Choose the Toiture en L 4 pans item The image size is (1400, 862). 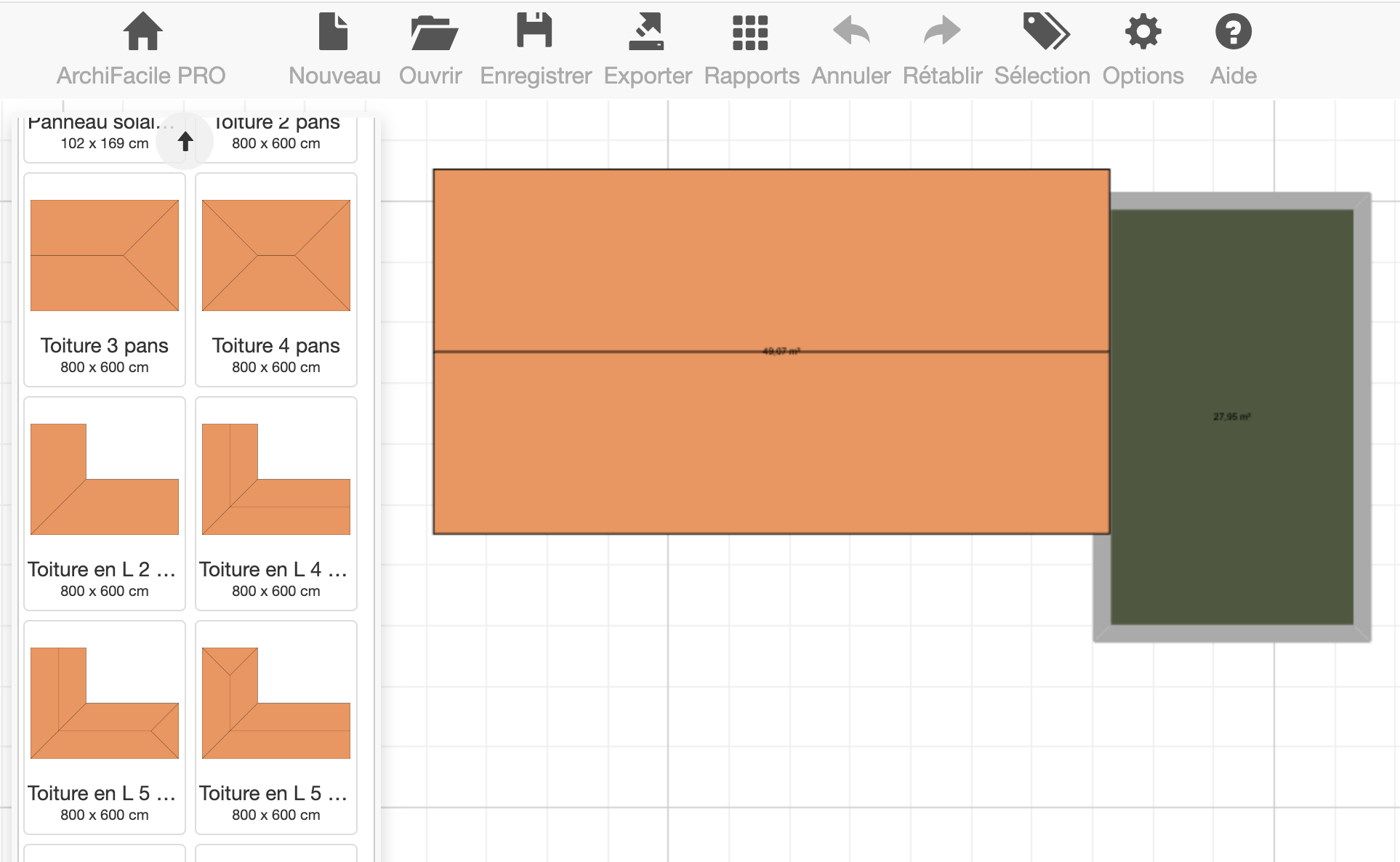[276, 504]
